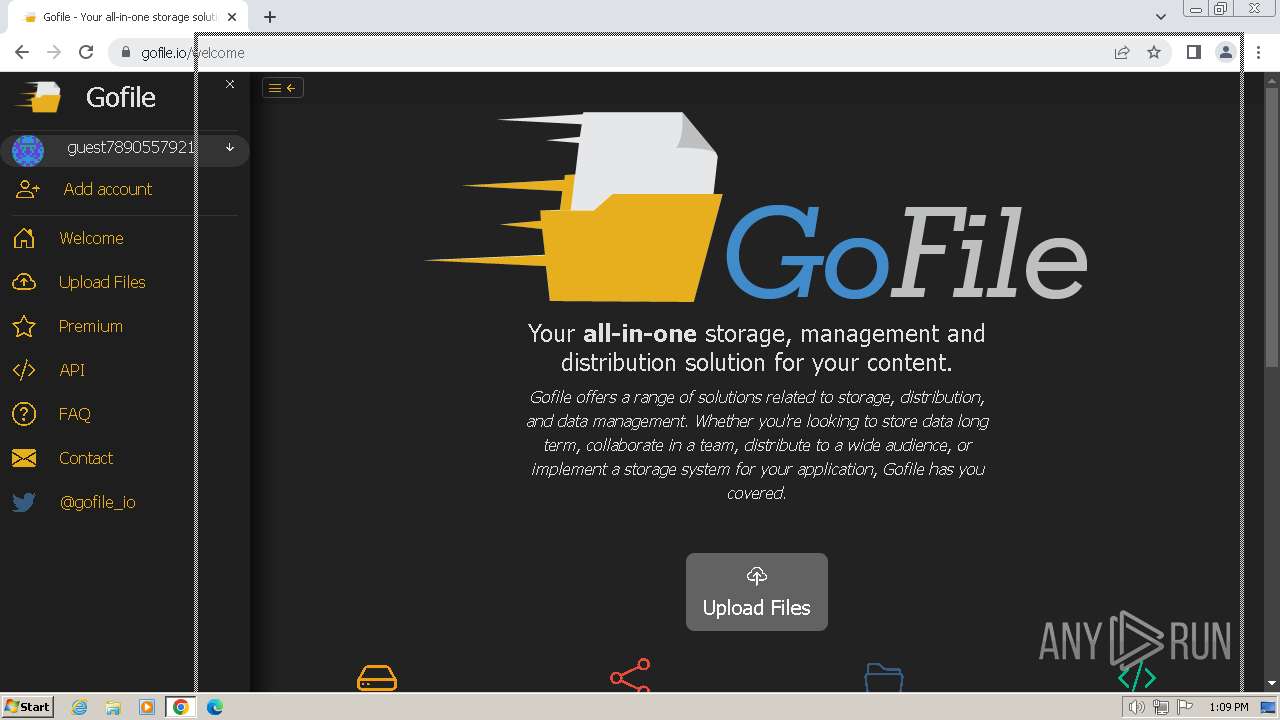This screenshot has height=720, width=1280.
Task: Click the FAQ question mark icon
Action: [24, 414]
